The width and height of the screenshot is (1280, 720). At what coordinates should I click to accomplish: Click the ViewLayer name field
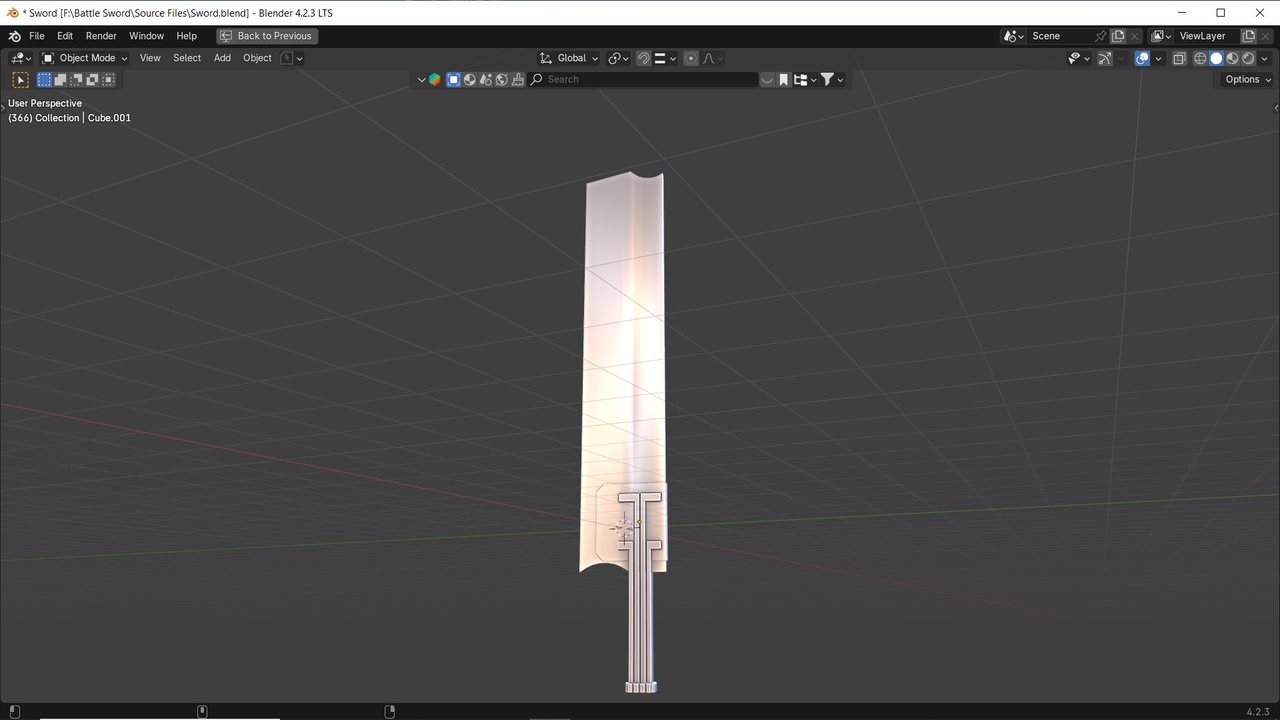tap(1207, 36)
